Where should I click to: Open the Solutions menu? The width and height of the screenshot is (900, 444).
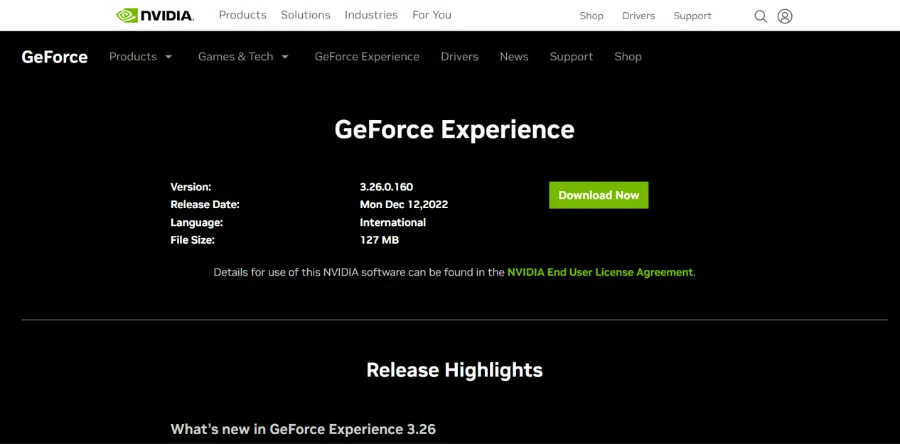305,15
